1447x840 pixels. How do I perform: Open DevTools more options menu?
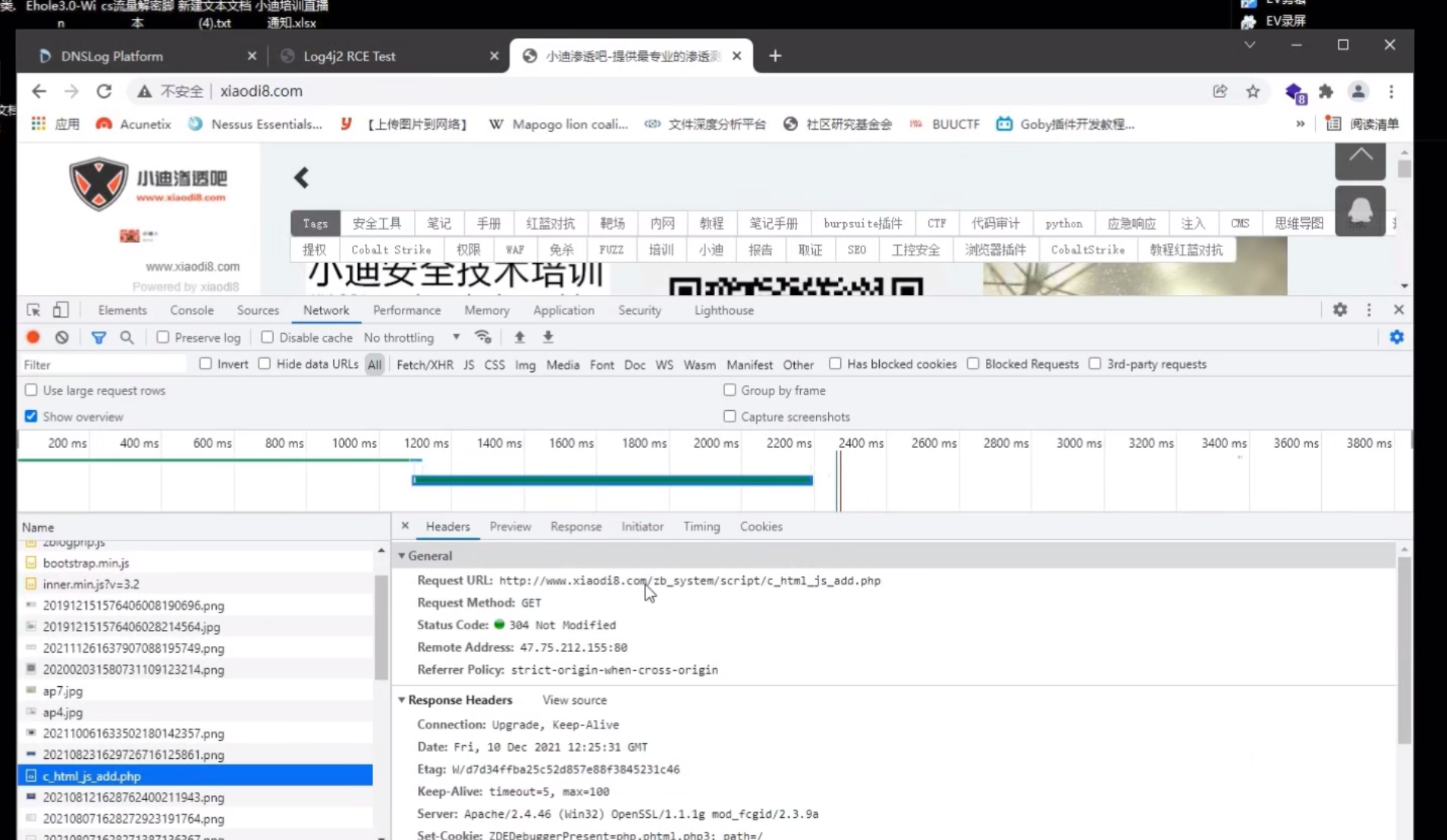click(x=1369, y=309)
